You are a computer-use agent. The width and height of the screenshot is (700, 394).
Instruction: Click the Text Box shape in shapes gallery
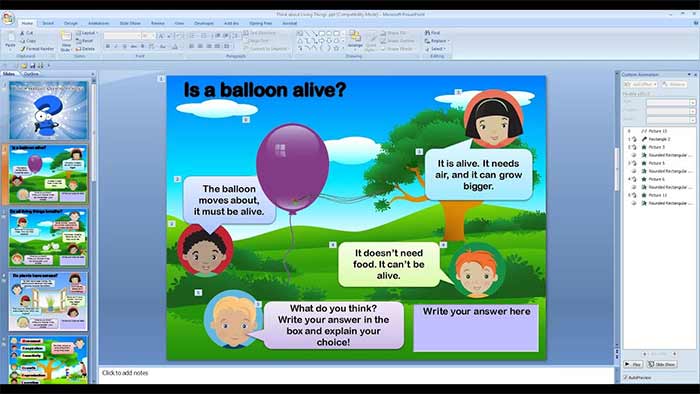(300, 33)
